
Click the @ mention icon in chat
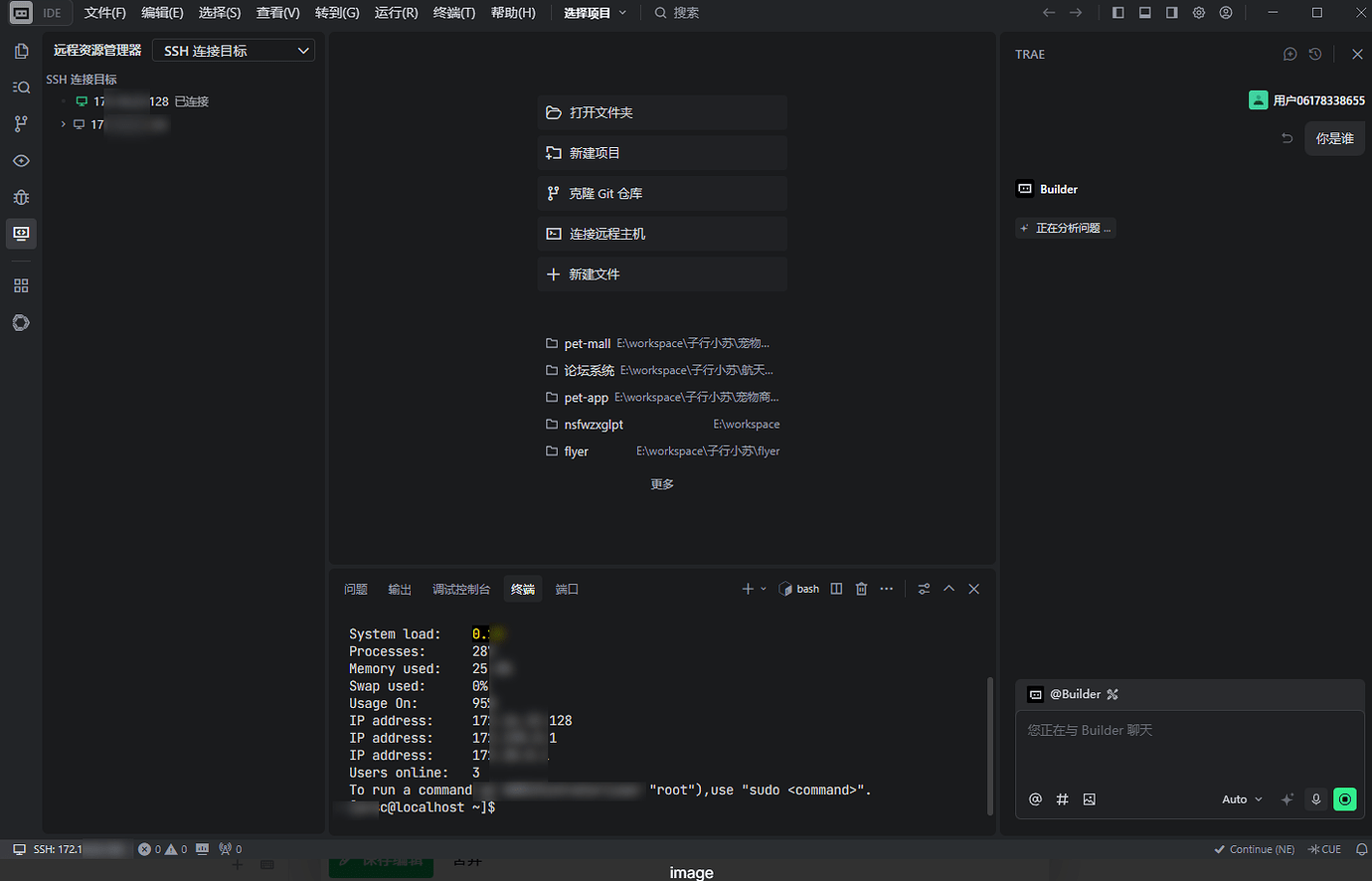coord(1035,799)
